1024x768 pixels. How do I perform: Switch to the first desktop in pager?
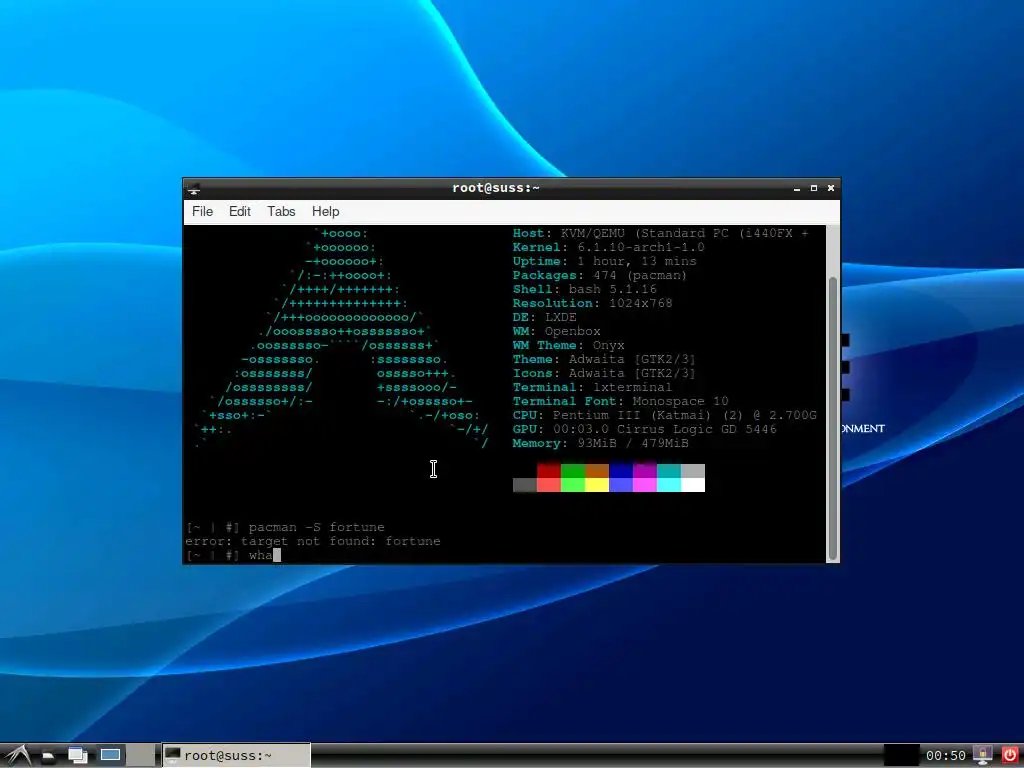coord(110,756)
